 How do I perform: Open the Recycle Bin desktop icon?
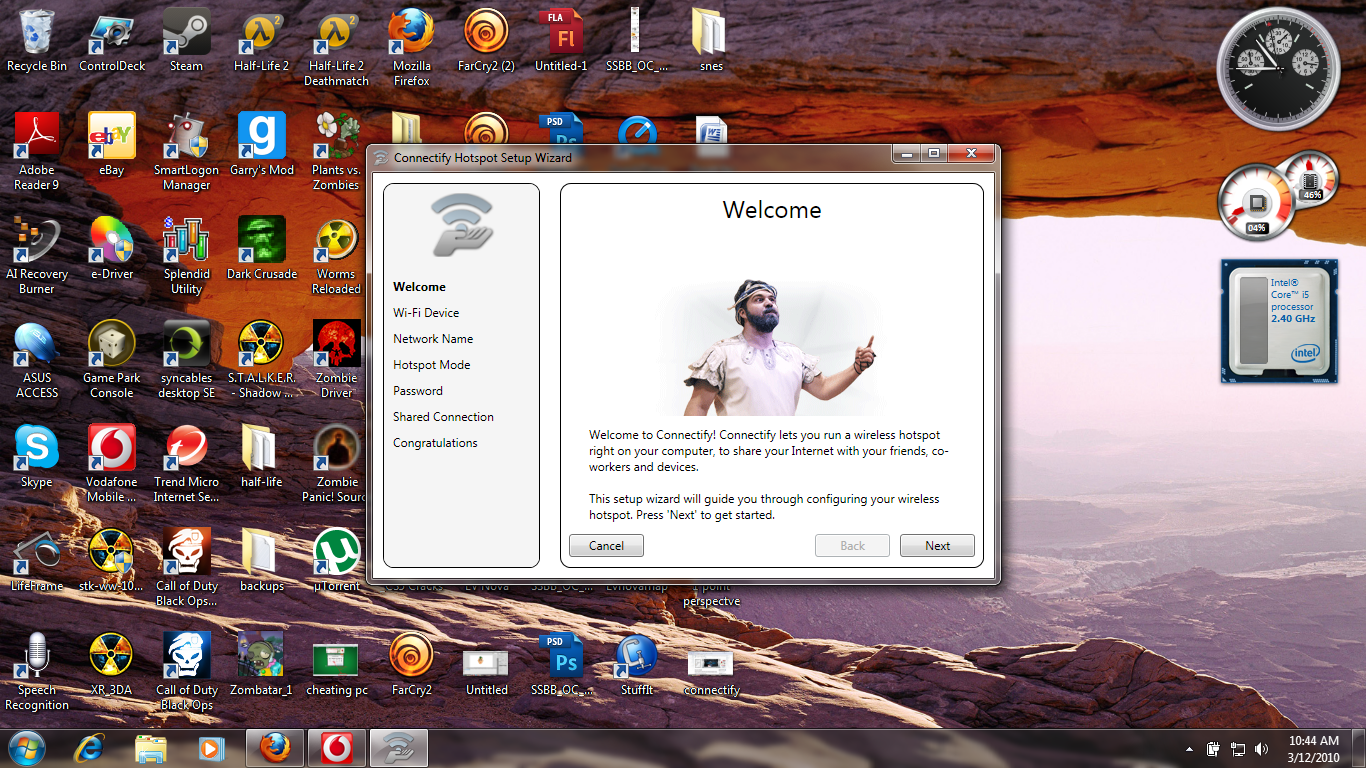(37, 41)
